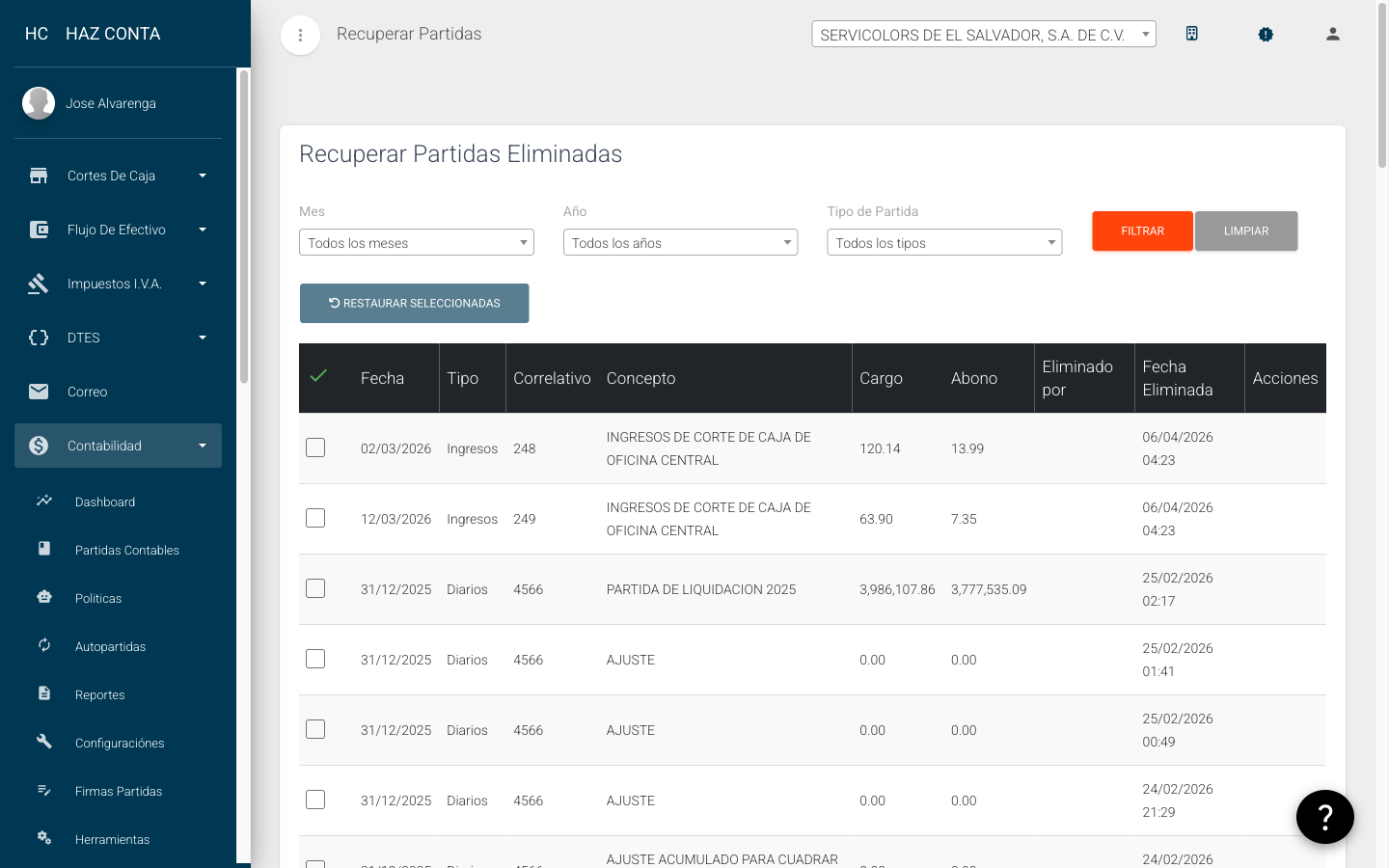Open the Año dropdown
This screenshot has height=868, width=1389.
[681, 242]
